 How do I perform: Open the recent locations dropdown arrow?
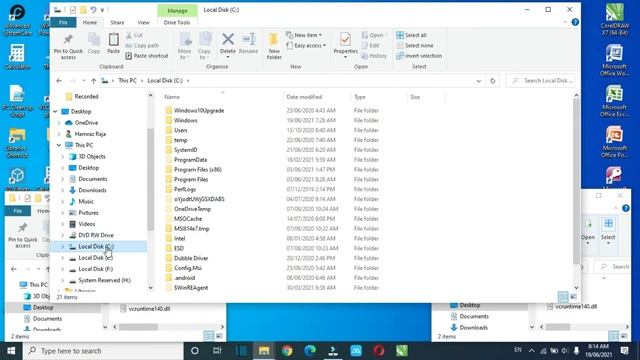[83, 81]
